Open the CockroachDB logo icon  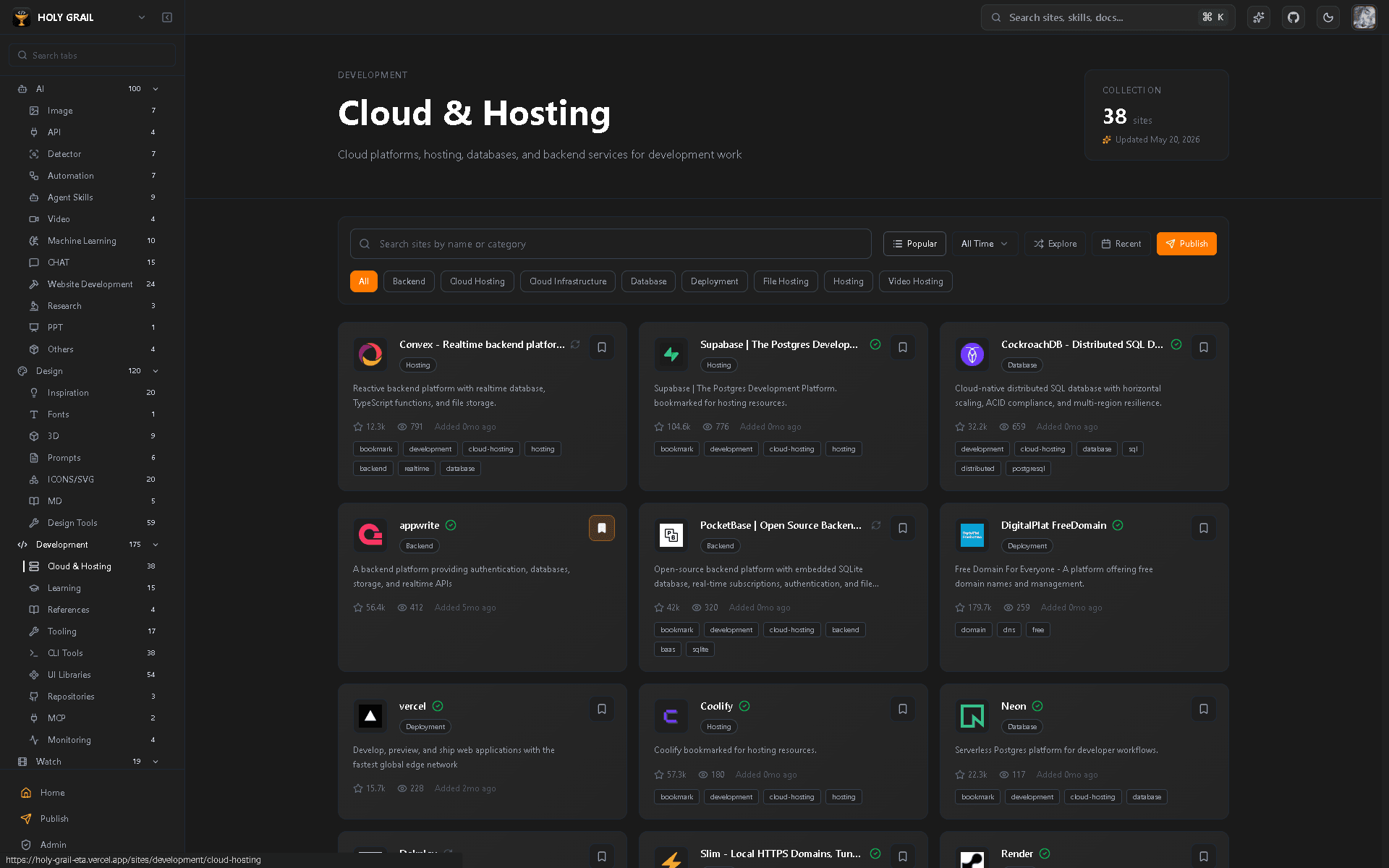click(x=972, y=354)
